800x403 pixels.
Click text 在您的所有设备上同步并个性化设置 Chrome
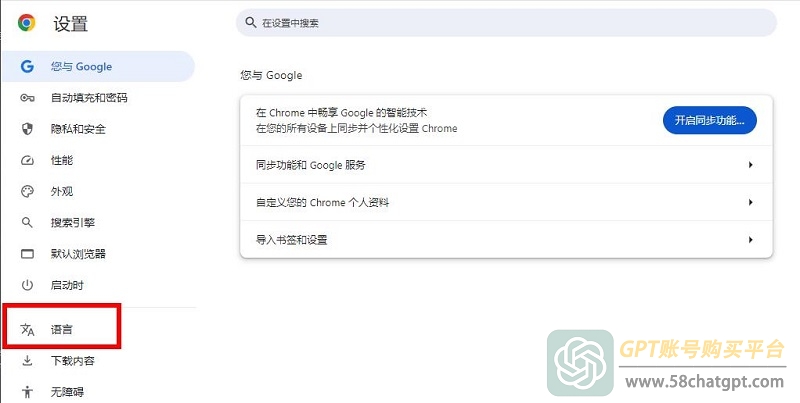[357, 129]
